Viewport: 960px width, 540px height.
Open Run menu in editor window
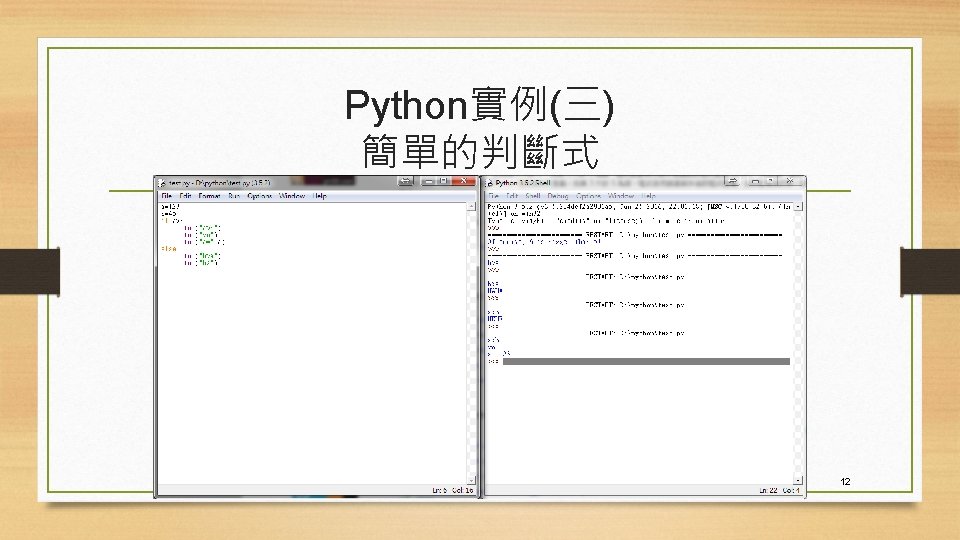point(234,196)
